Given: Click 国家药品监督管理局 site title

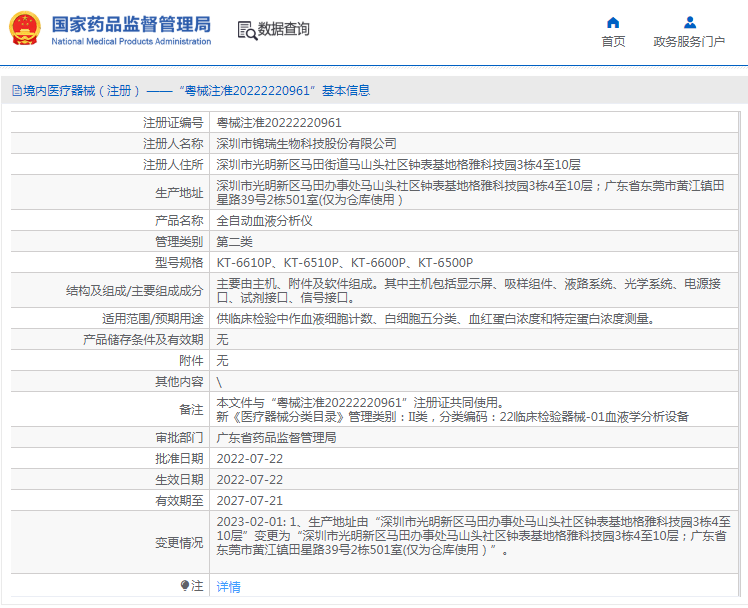Looking at the screenshot, I should [x=131, y=24].
